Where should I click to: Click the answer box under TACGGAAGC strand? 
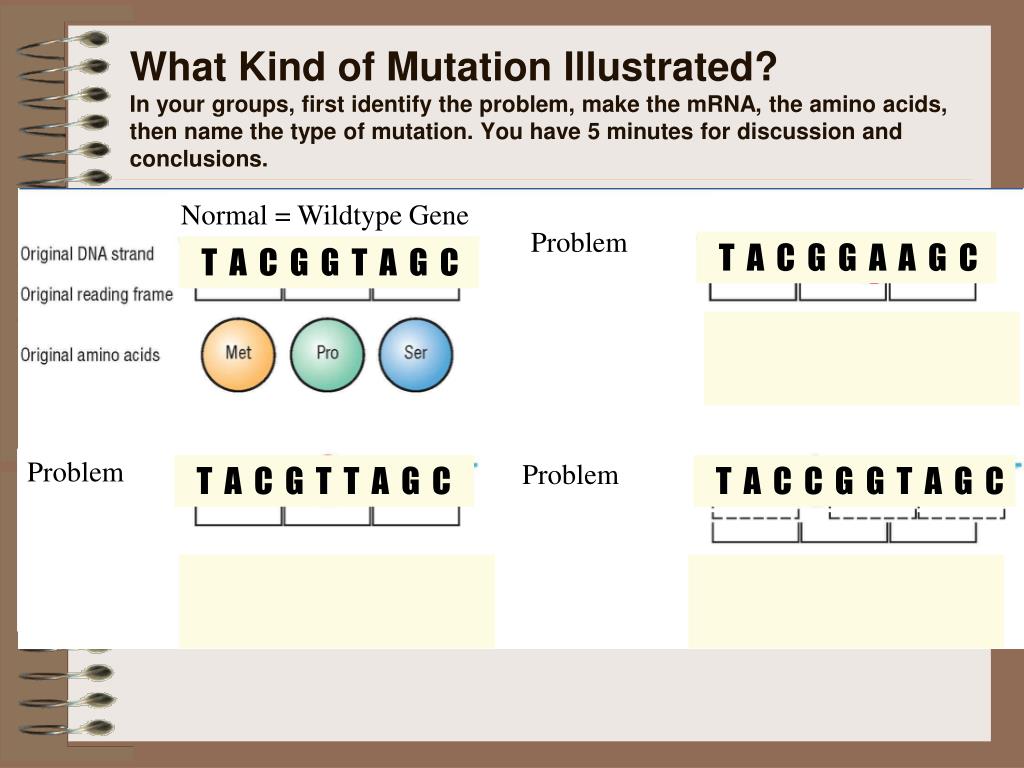click(x=861, y=359)
